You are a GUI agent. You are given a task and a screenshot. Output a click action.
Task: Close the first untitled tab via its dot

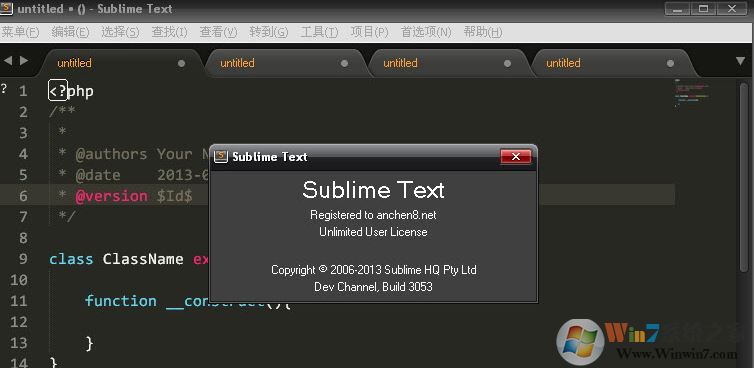(181, 63)
